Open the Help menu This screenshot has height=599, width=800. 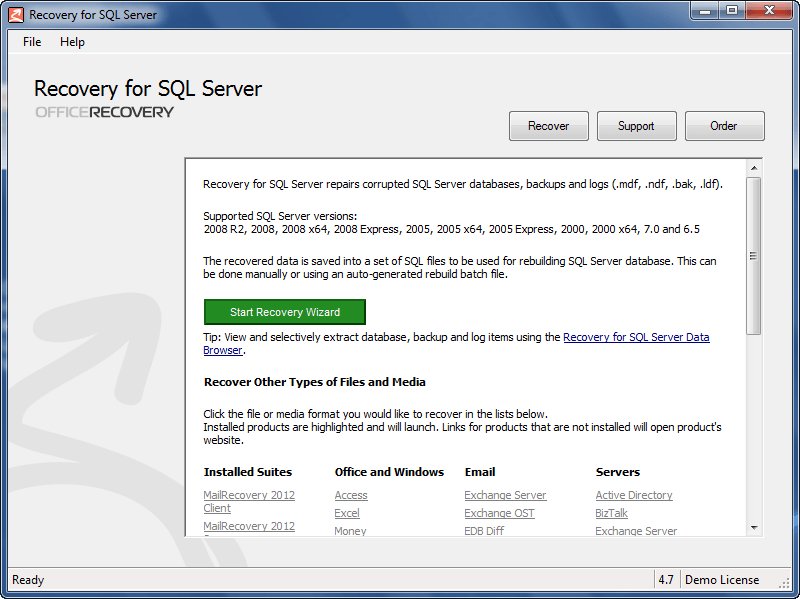coord(72,42)
